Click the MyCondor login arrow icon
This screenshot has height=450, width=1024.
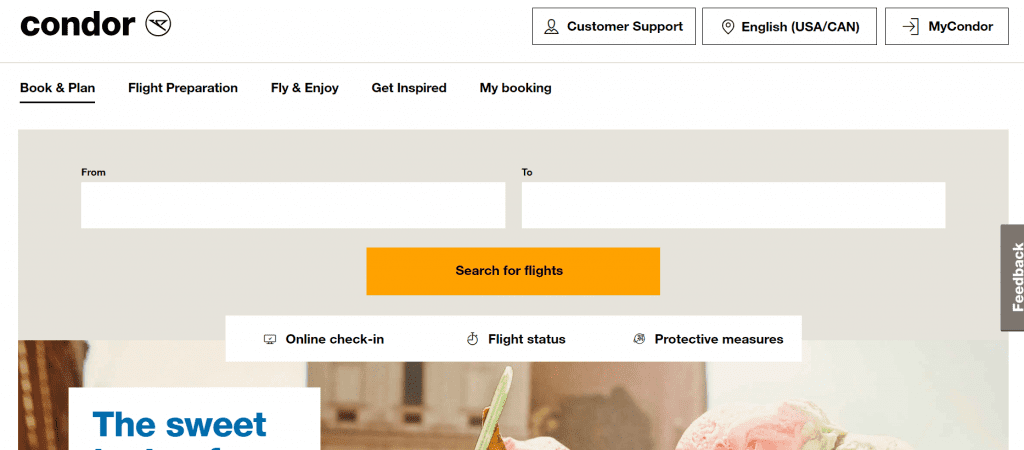[910, 27]
